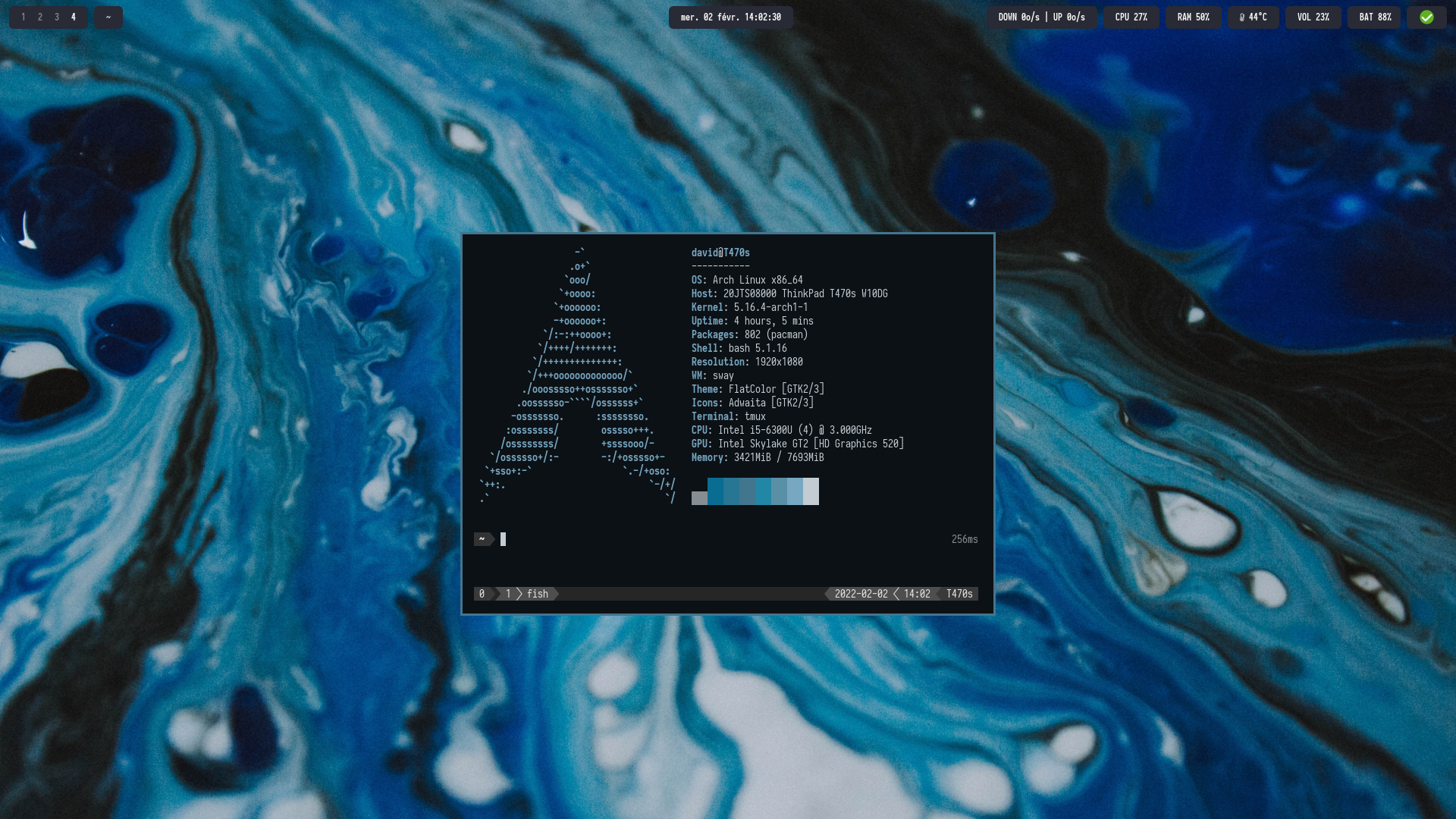Click the 44°C temperature module

(x=1253, y=17)
